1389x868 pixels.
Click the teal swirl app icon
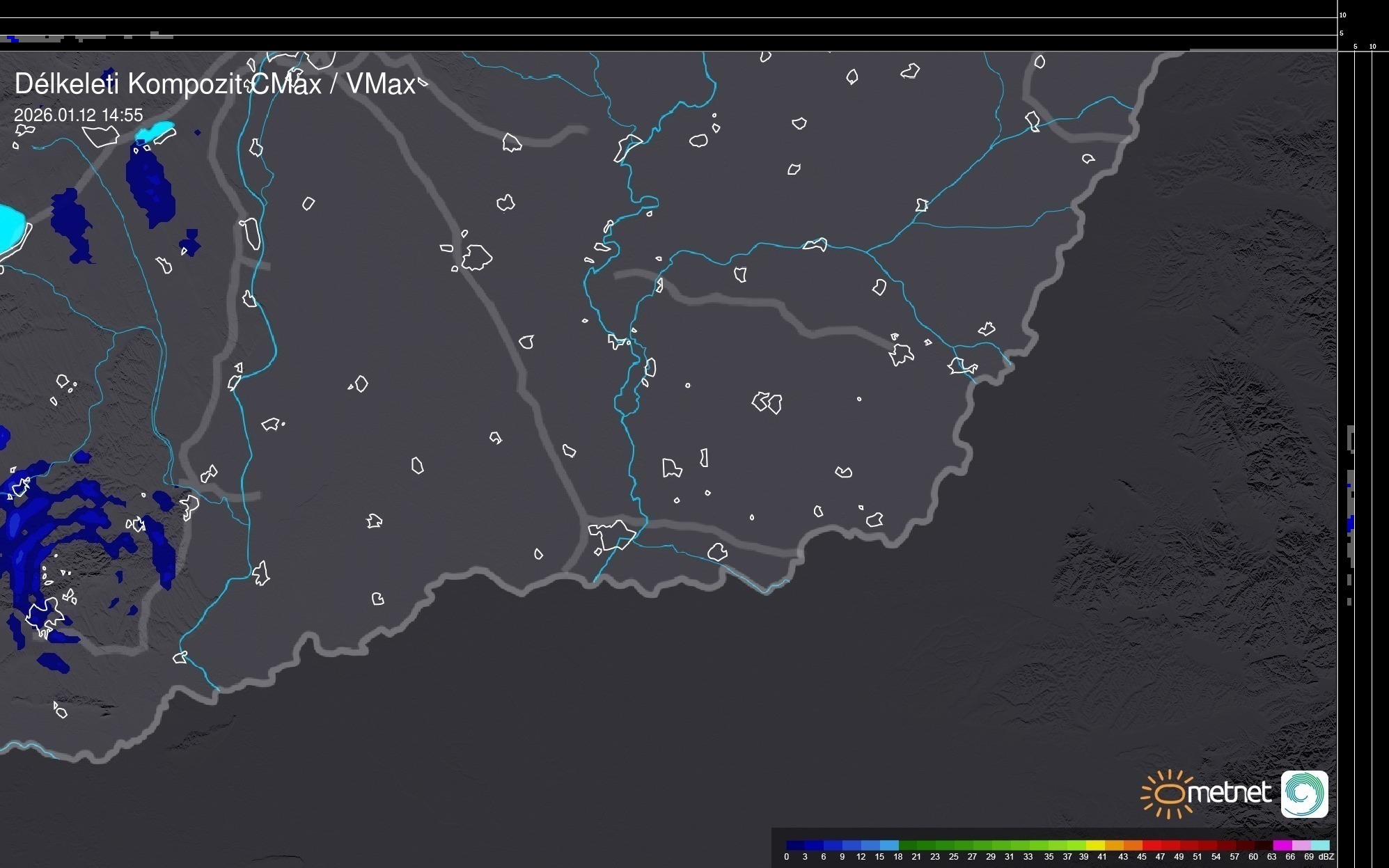pos(1304,794)
